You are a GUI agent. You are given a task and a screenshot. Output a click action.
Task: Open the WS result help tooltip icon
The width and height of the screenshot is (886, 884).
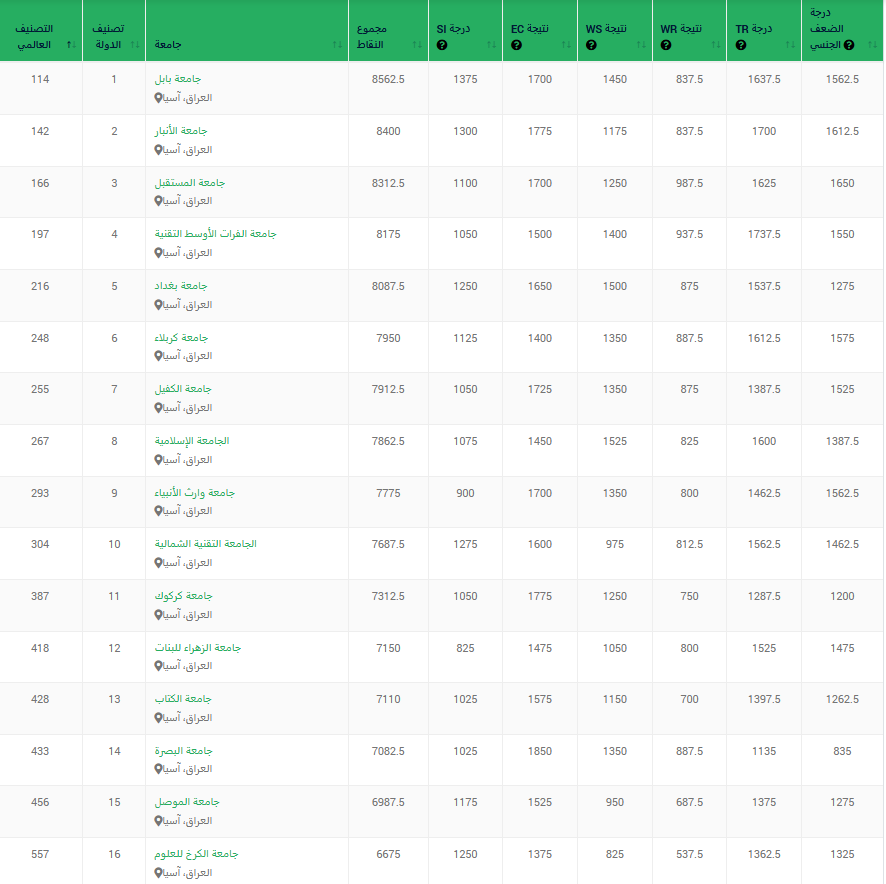click(x=591, y=45)
